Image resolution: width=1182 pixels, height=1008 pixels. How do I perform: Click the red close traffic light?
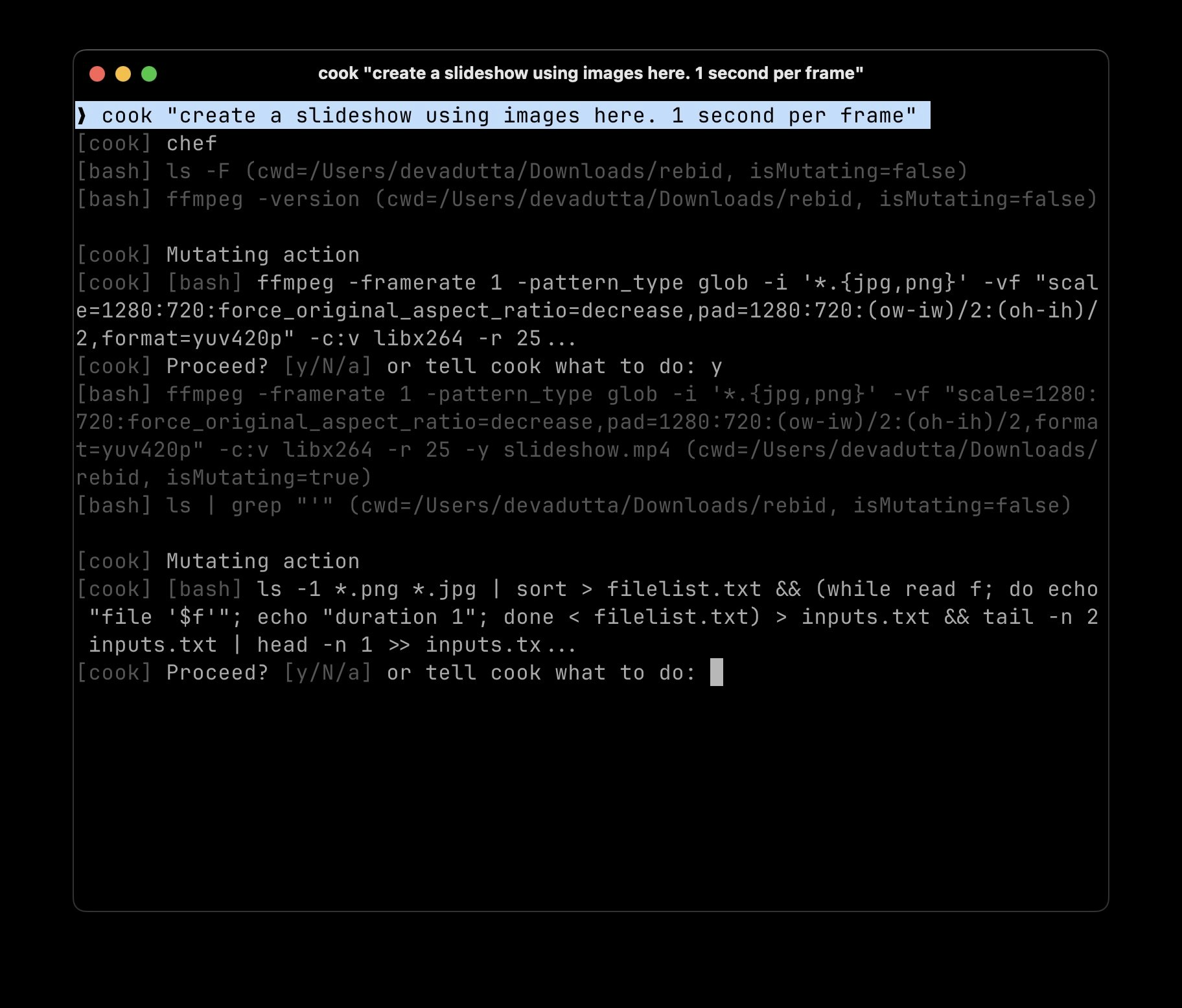98,74
